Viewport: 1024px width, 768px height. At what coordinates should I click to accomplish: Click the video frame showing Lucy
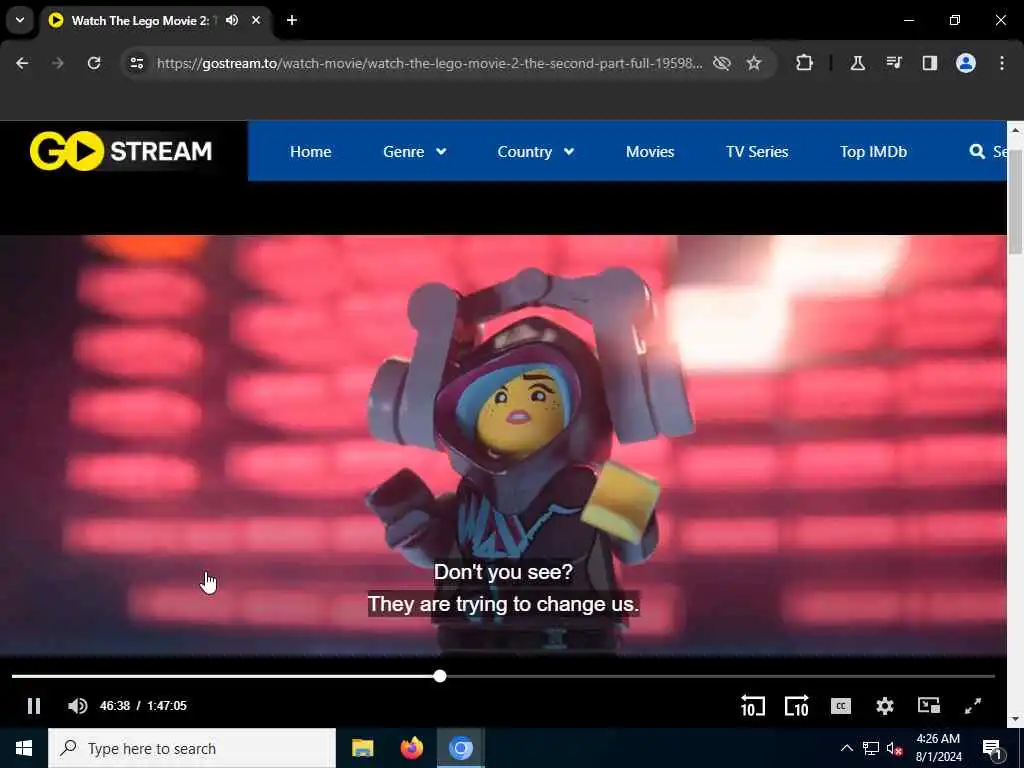click(503, 444)
